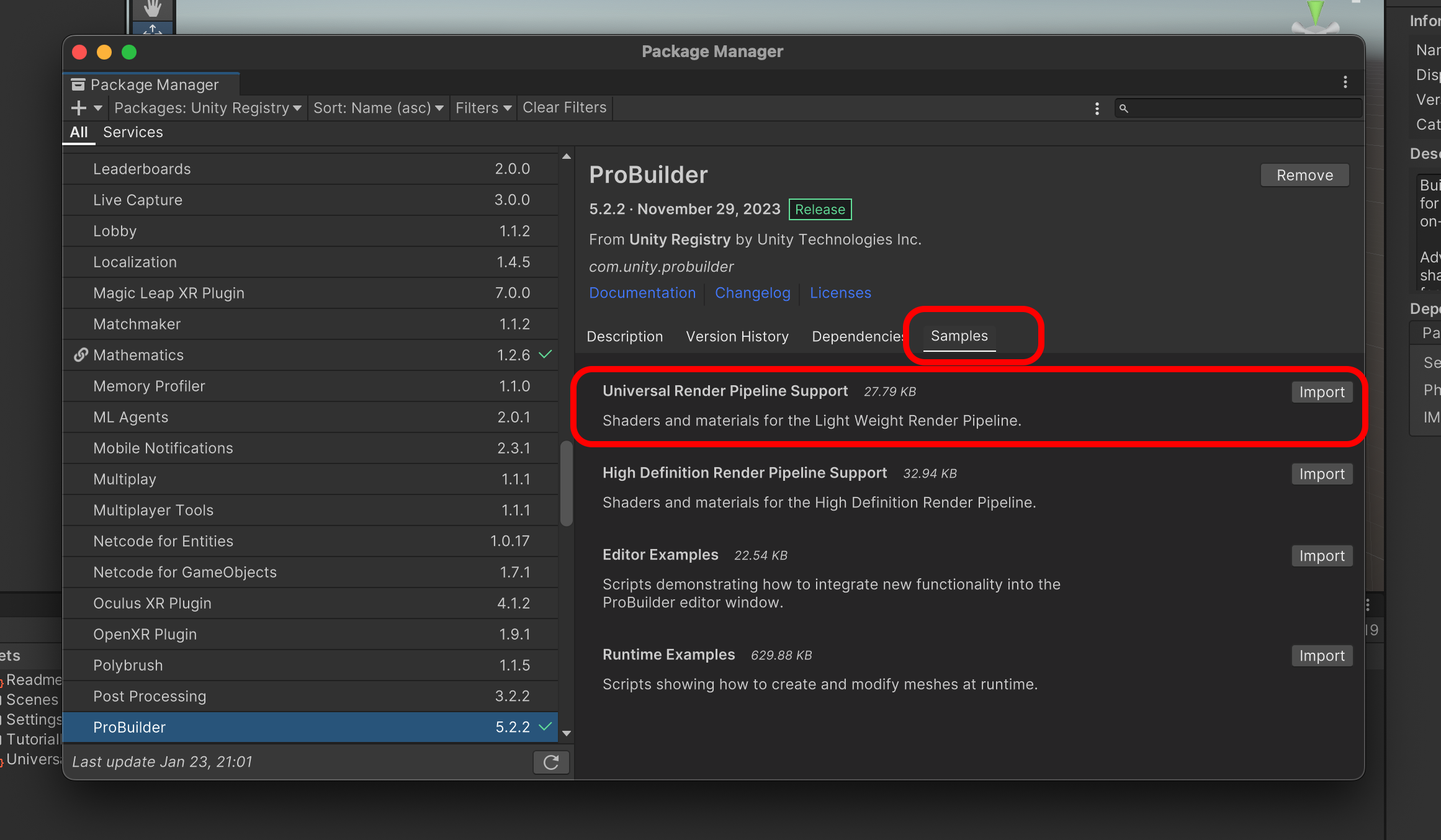
Task: Open the Package Manager window kebab menu
Action: (x=1345, y=82)
